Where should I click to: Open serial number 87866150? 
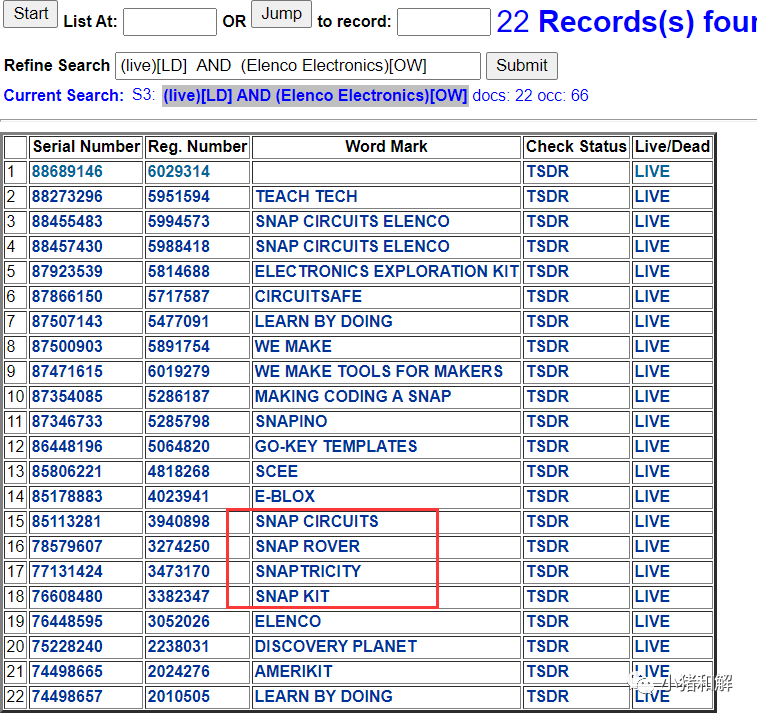coord(67,296)
